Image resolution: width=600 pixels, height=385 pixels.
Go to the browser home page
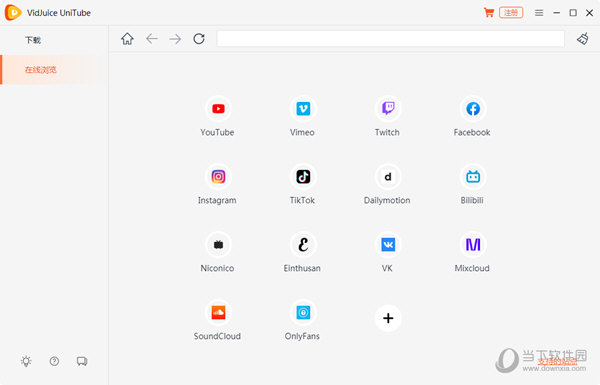[x=127, y=39]
